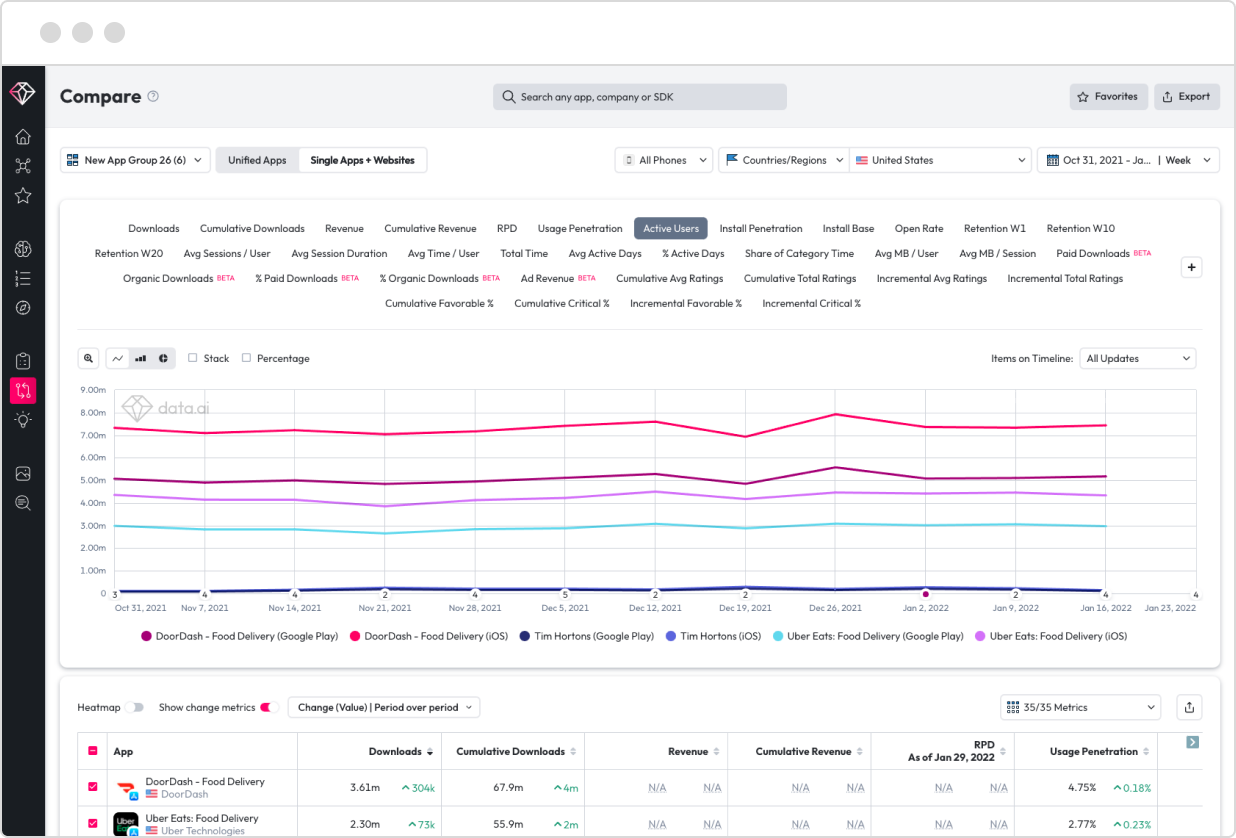This screenshot has width=1236, height=838.
Task: Click the data.ai diamond logo in sidebar
Action: (22, 93)
